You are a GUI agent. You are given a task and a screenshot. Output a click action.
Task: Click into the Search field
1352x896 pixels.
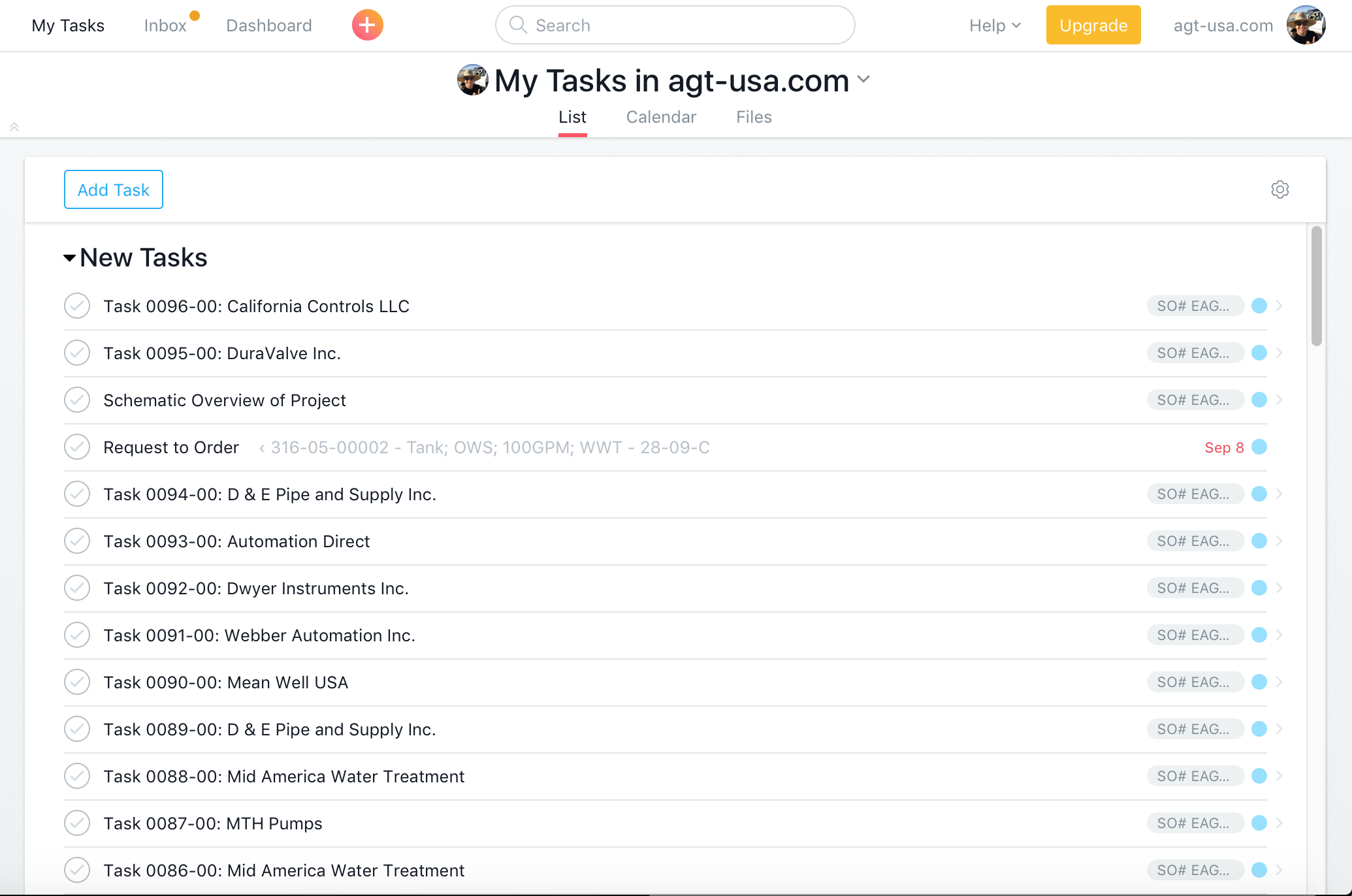point(675,25)
